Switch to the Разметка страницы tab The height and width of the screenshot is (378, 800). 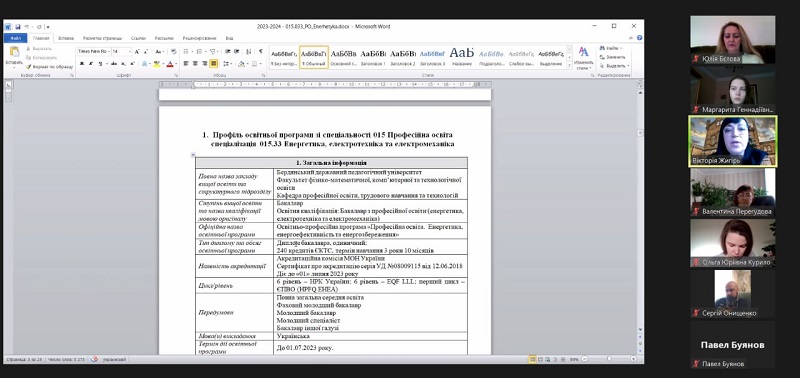(x=102, y=38)
